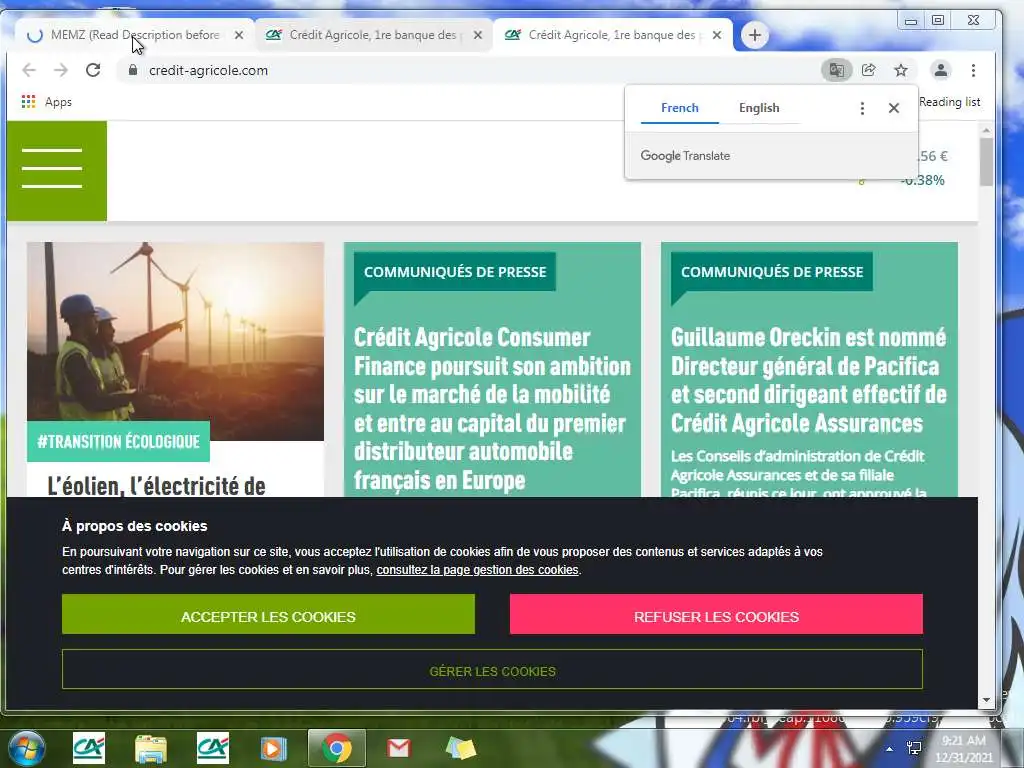The image size is (1024, 768).
Task: Click GÉRER LES COOKIES button
Action: [x=492, y=669]
